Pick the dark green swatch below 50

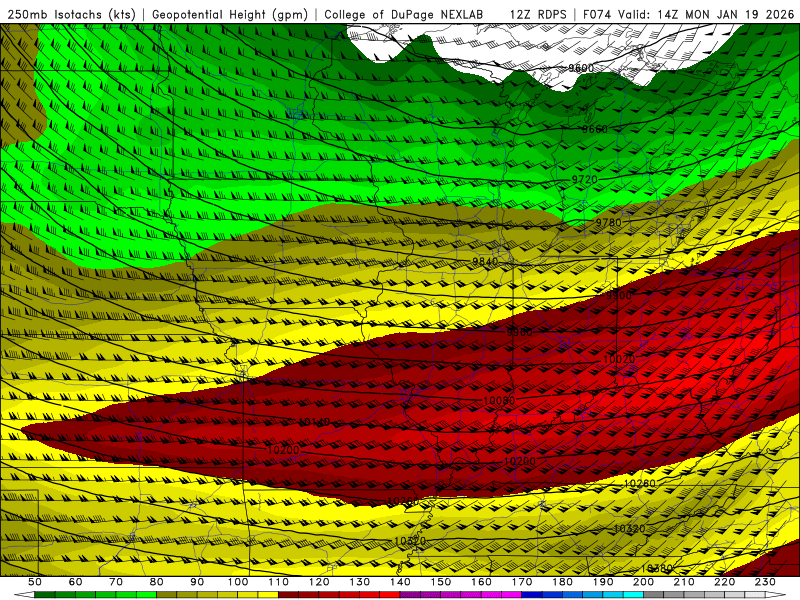(44, 594)
